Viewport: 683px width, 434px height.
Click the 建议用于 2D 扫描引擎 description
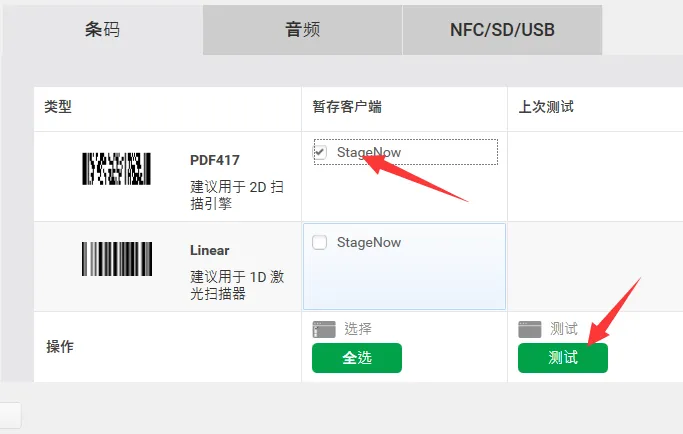coord(237,194)
